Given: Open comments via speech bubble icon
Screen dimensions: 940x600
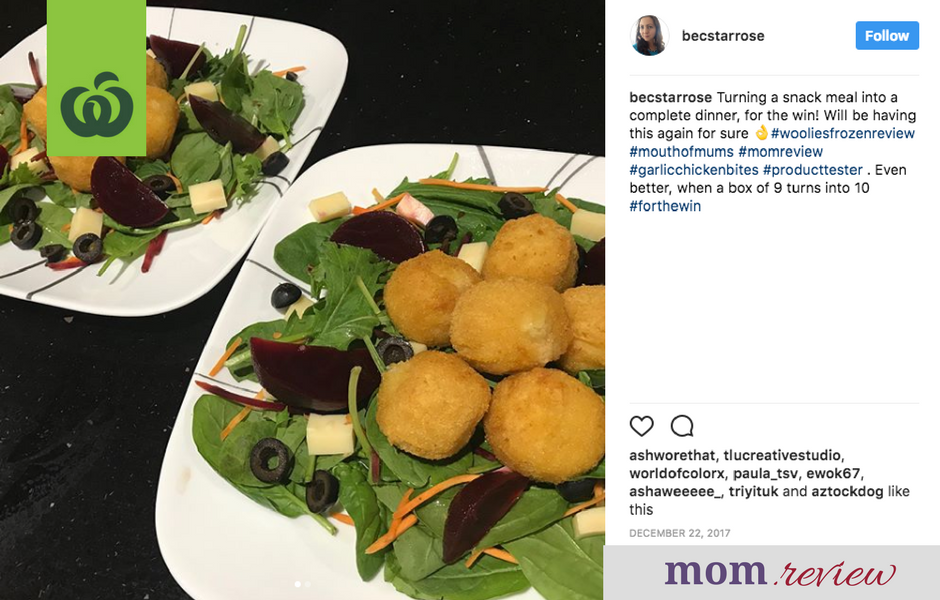Looking at the screenshot, I should click(x=682, y=426).
